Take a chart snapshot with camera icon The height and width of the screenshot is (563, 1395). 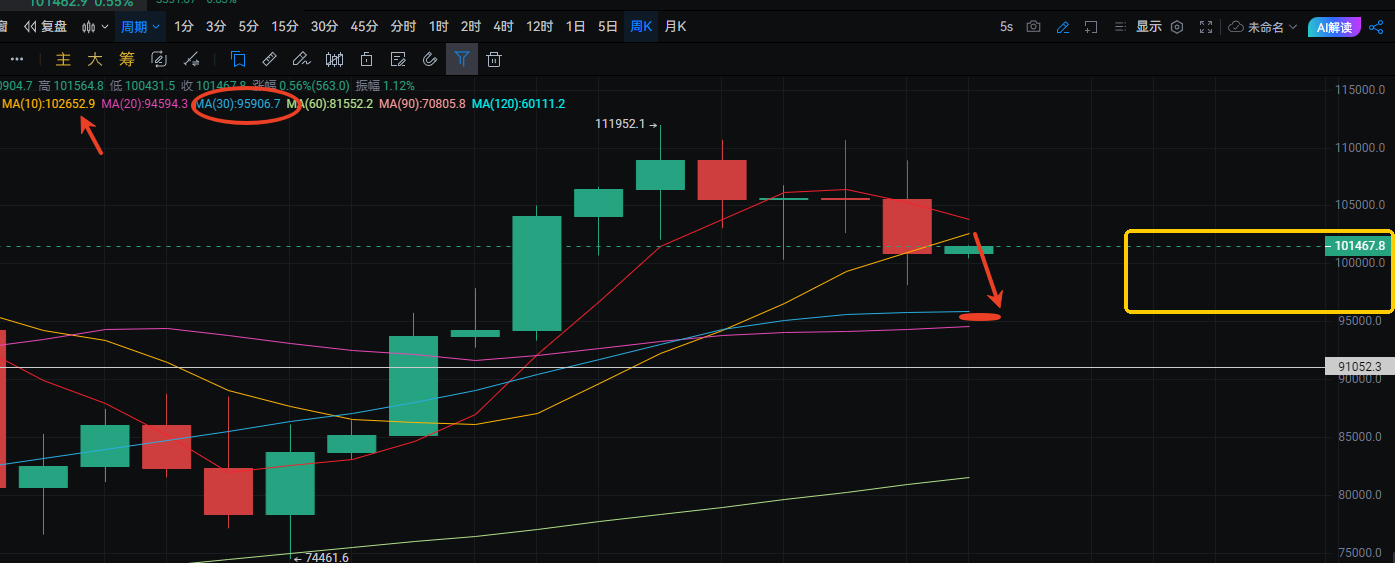click(x=1034, y=27)
